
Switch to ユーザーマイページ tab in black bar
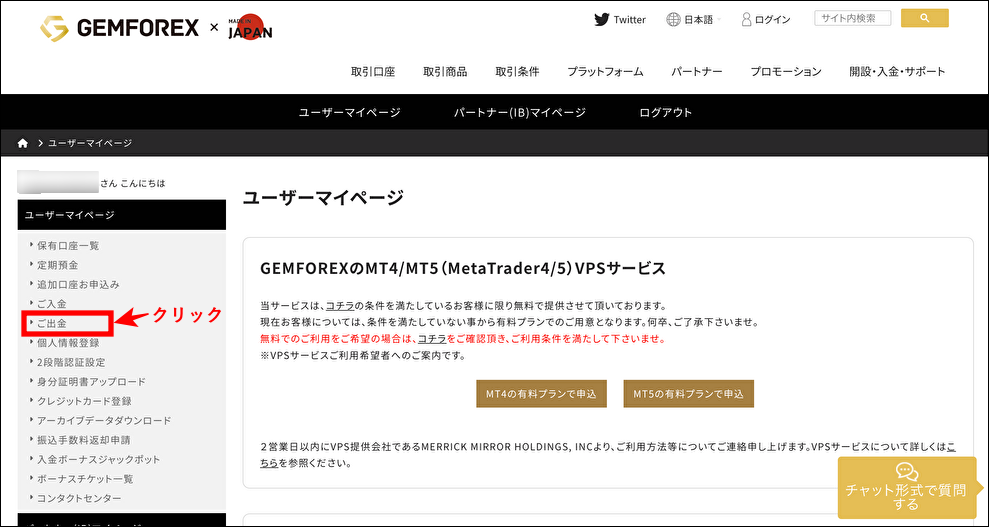point(349,112)
